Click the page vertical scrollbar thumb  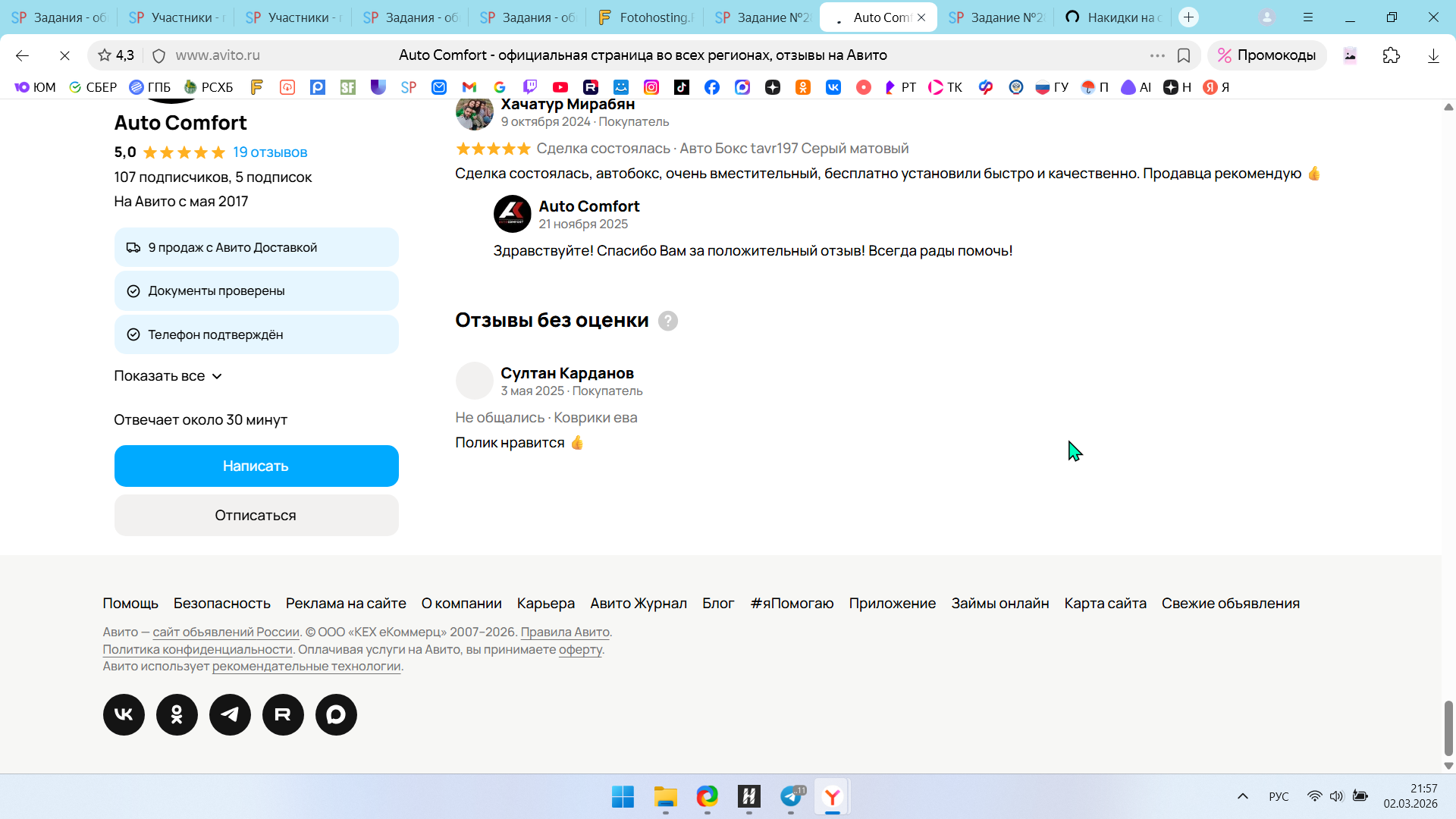pos(1448,728)
